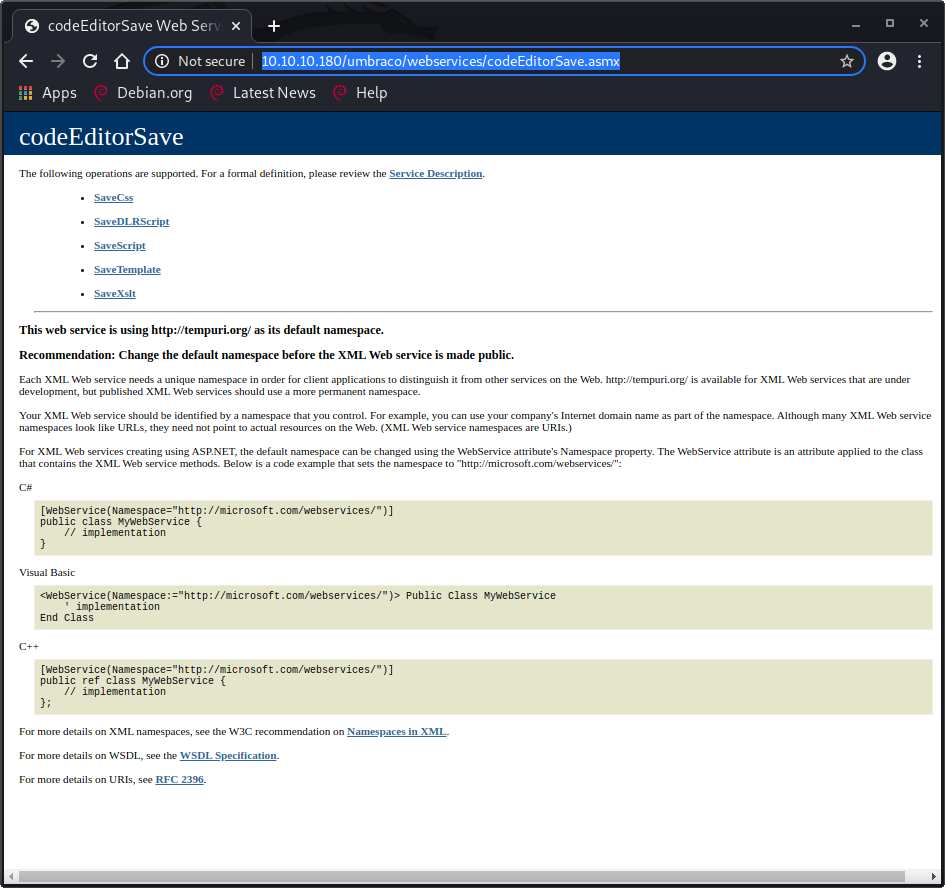Click the browser back arrow
The width and height of the screenshot is (945, 888).
coord(26,61)
